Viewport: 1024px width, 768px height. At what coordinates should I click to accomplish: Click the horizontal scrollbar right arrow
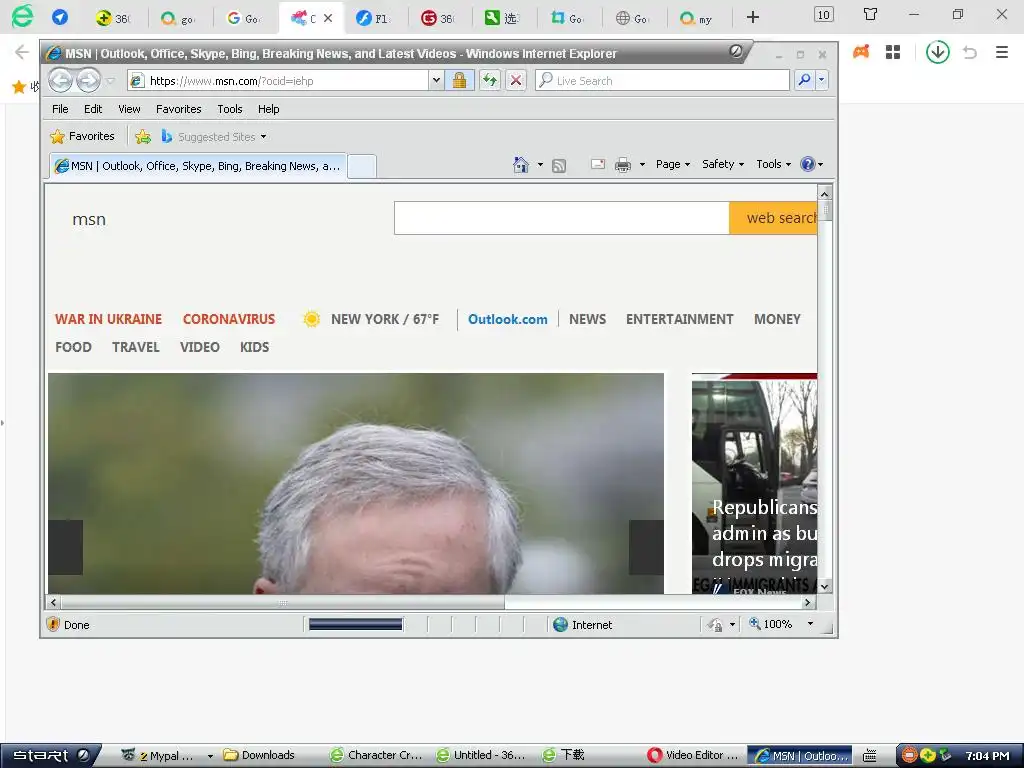point(808,602)
